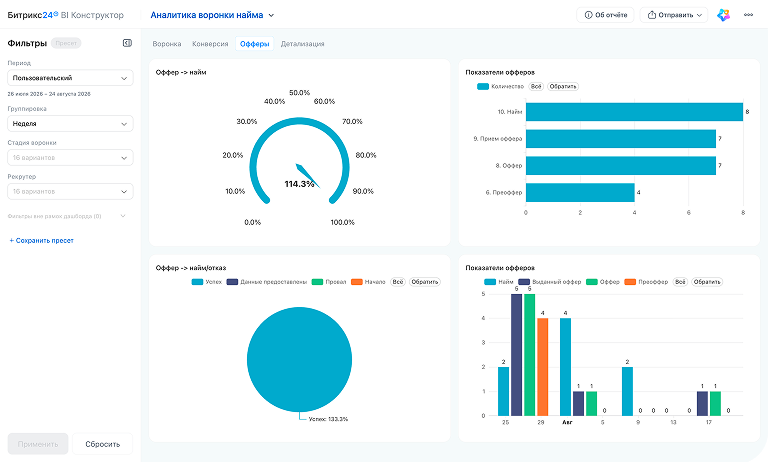Toggle the Успех legend item in pie chart
Screen dimensions: 768x464
coord(207,282)
